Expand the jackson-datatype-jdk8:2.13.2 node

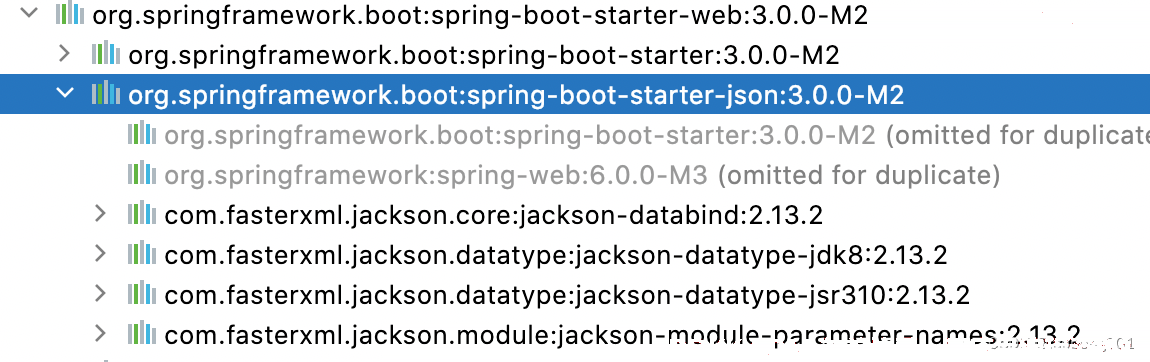[x=100, y=254]
